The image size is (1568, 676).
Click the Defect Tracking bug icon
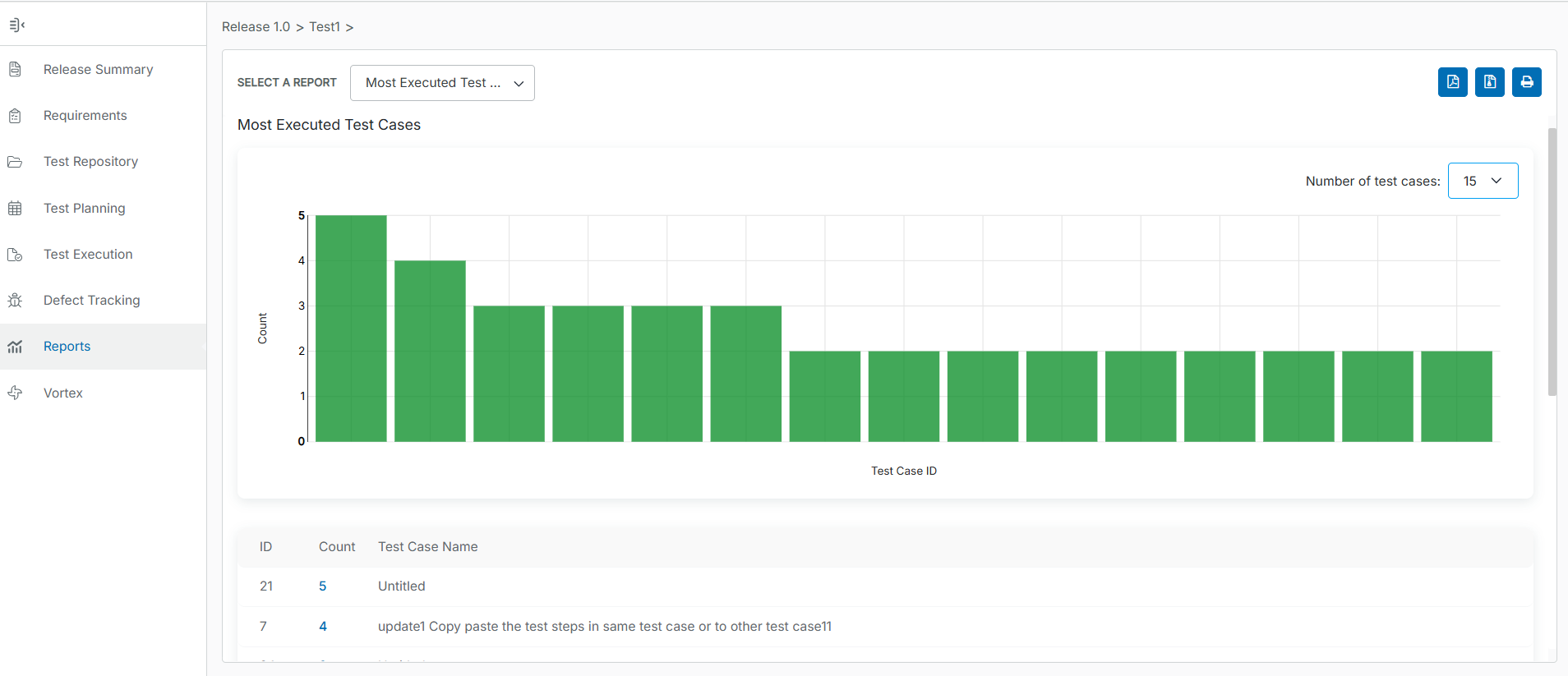(x=15, y=301)
